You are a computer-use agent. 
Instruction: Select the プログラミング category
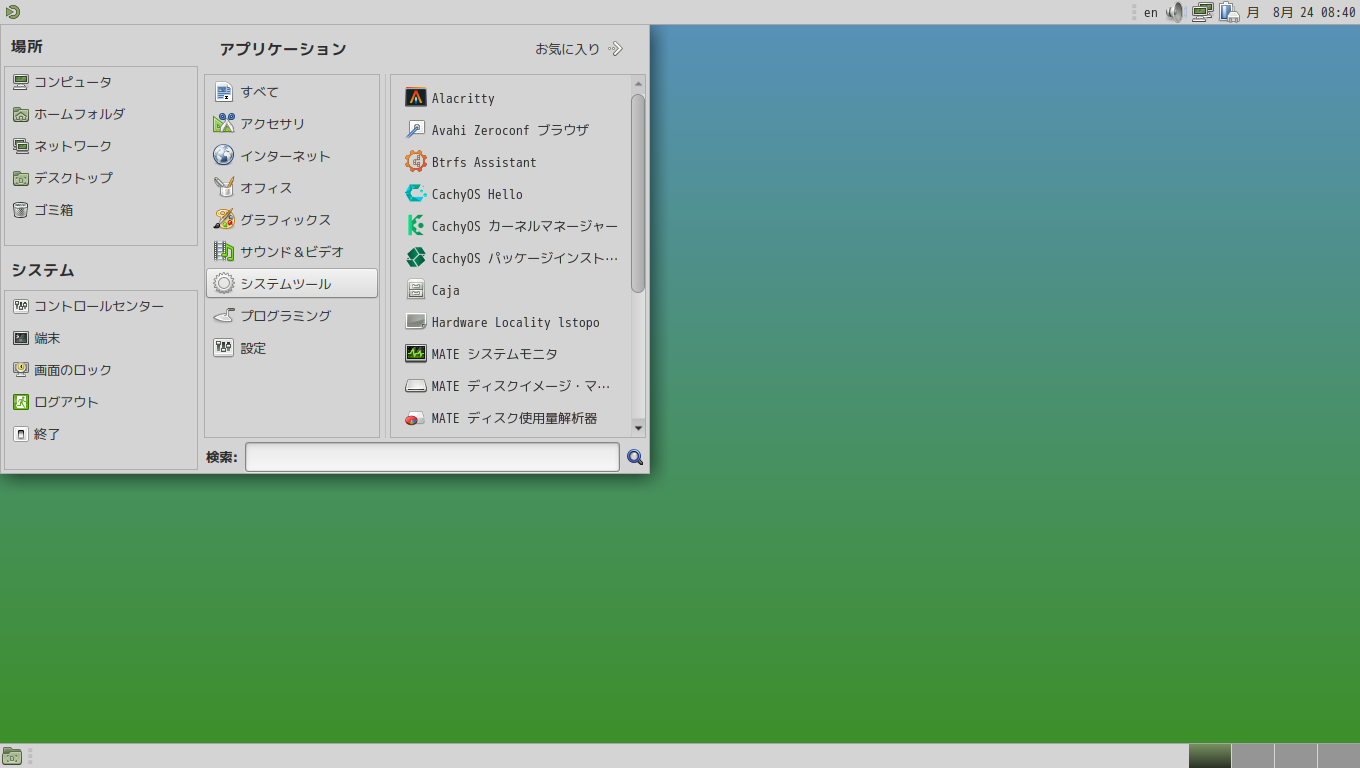[292, 316]
